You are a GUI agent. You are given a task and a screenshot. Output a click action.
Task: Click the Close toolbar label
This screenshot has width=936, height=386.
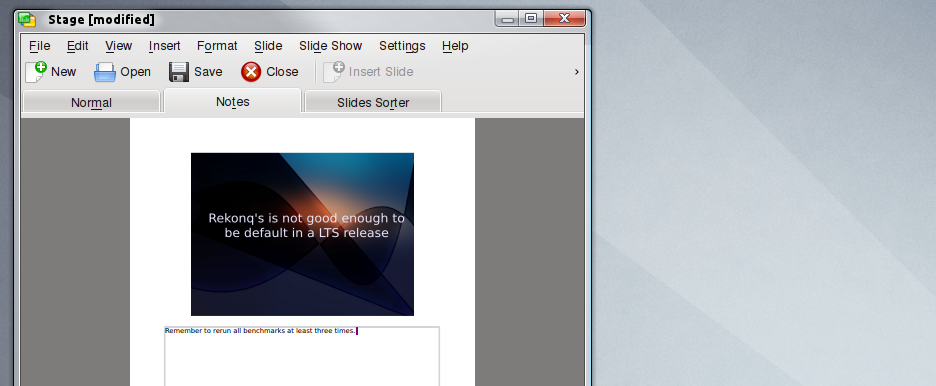(x=282, y=72)
